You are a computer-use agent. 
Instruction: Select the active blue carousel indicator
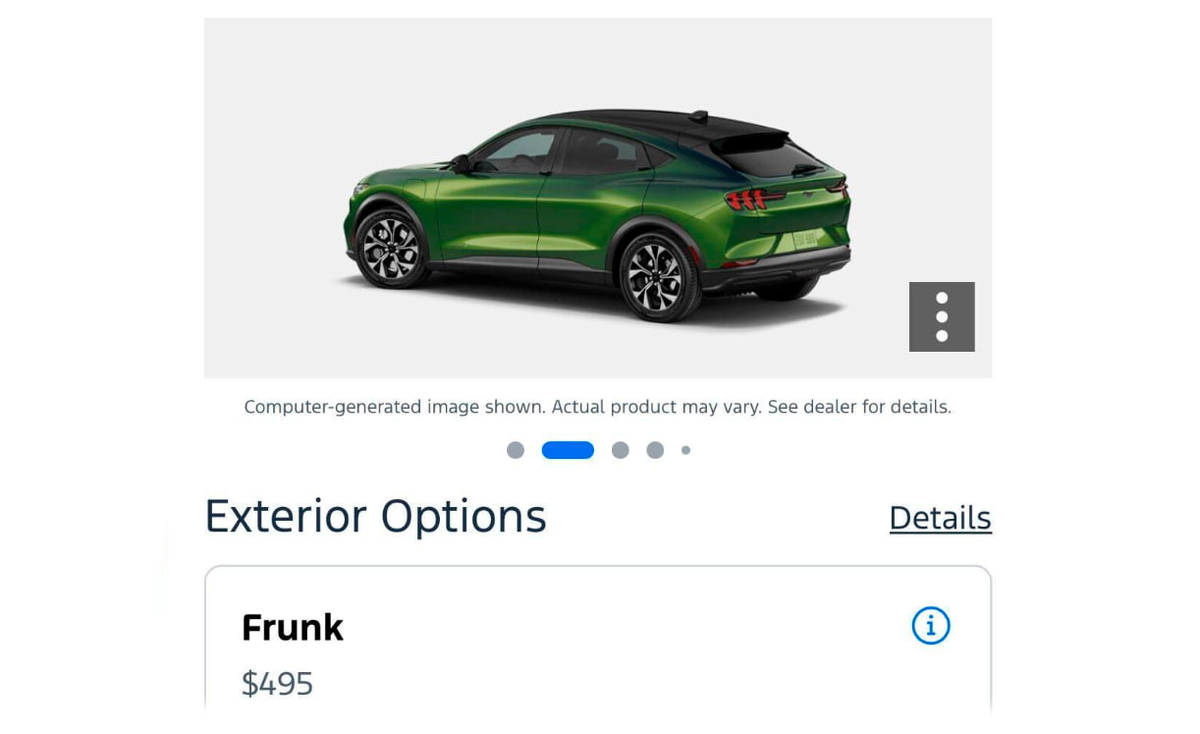(x=568, y=450)
